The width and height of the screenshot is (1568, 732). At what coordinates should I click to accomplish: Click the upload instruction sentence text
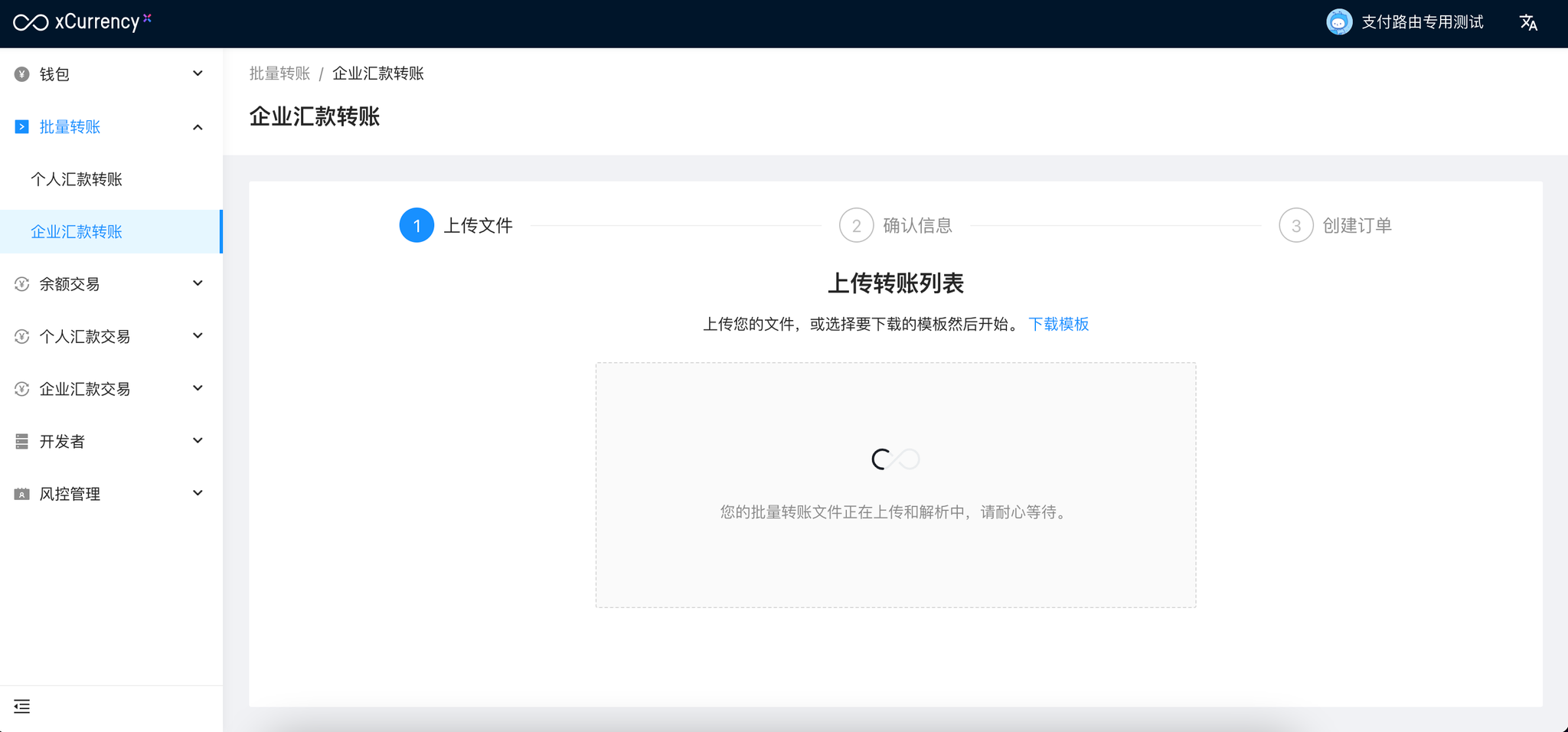click(863, 324)
